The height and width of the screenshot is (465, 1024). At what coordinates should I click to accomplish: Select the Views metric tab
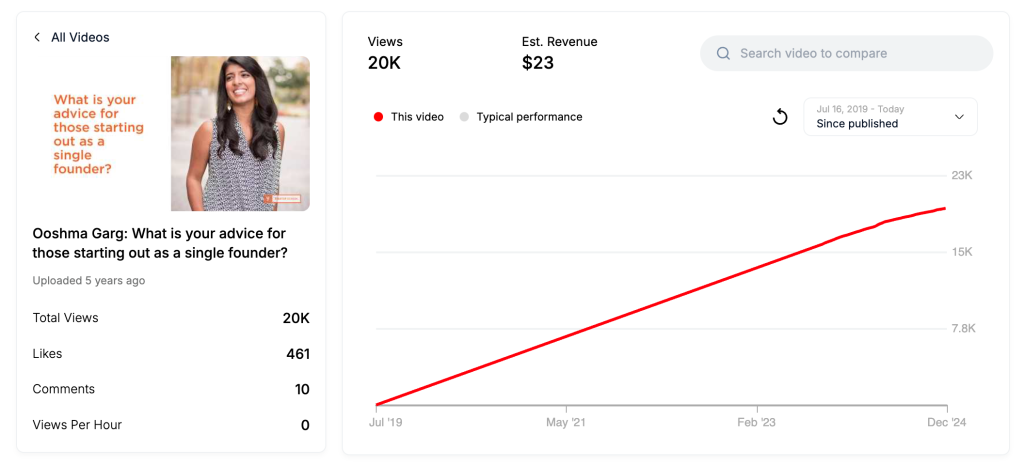386,53
